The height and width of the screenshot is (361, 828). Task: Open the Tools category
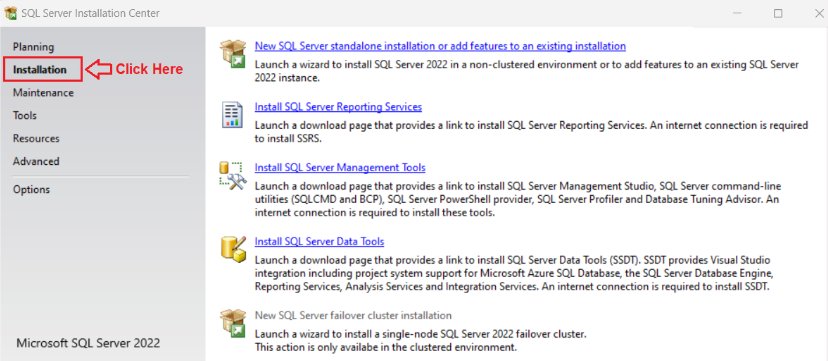click(x=25, y=116)
